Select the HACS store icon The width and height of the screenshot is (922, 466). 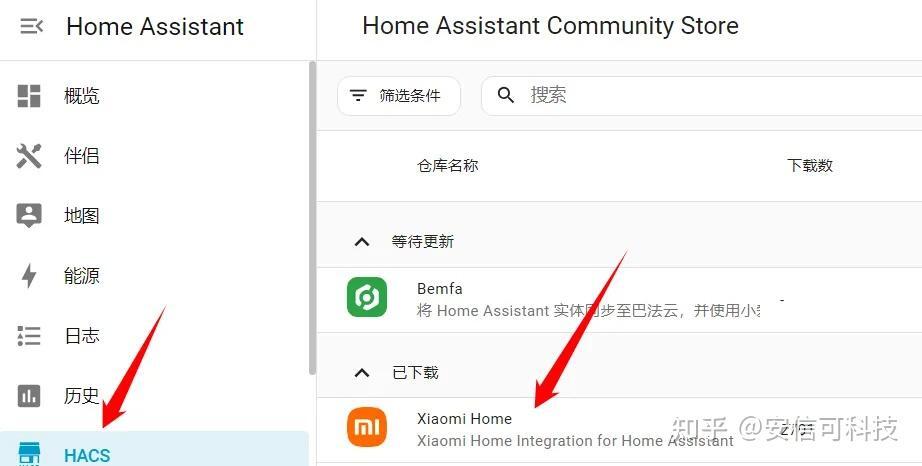[x=29, y=454]
